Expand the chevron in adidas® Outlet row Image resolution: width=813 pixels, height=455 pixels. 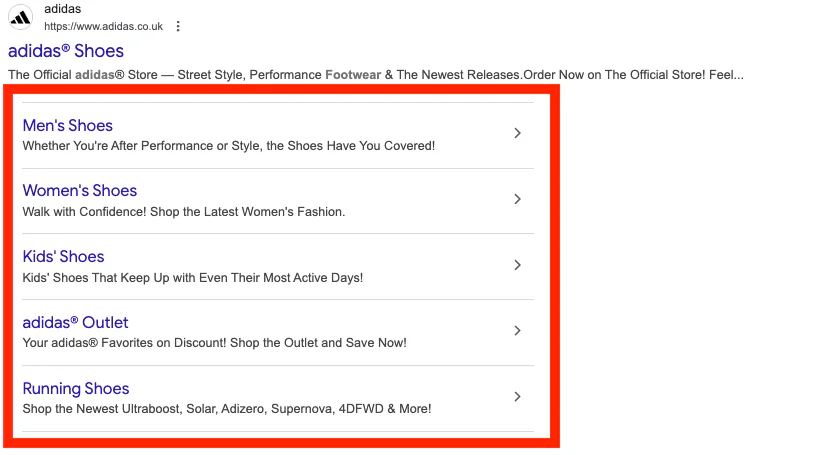point(517,331)
